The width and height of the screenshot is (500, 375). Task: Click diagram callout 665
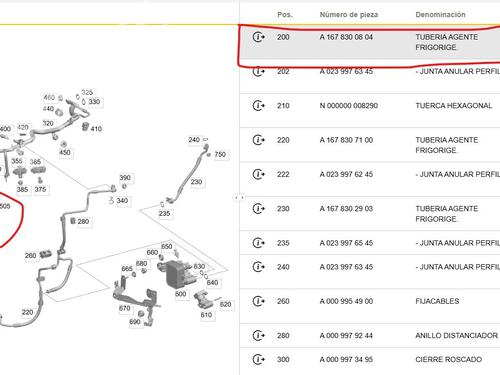coord(127,269)
